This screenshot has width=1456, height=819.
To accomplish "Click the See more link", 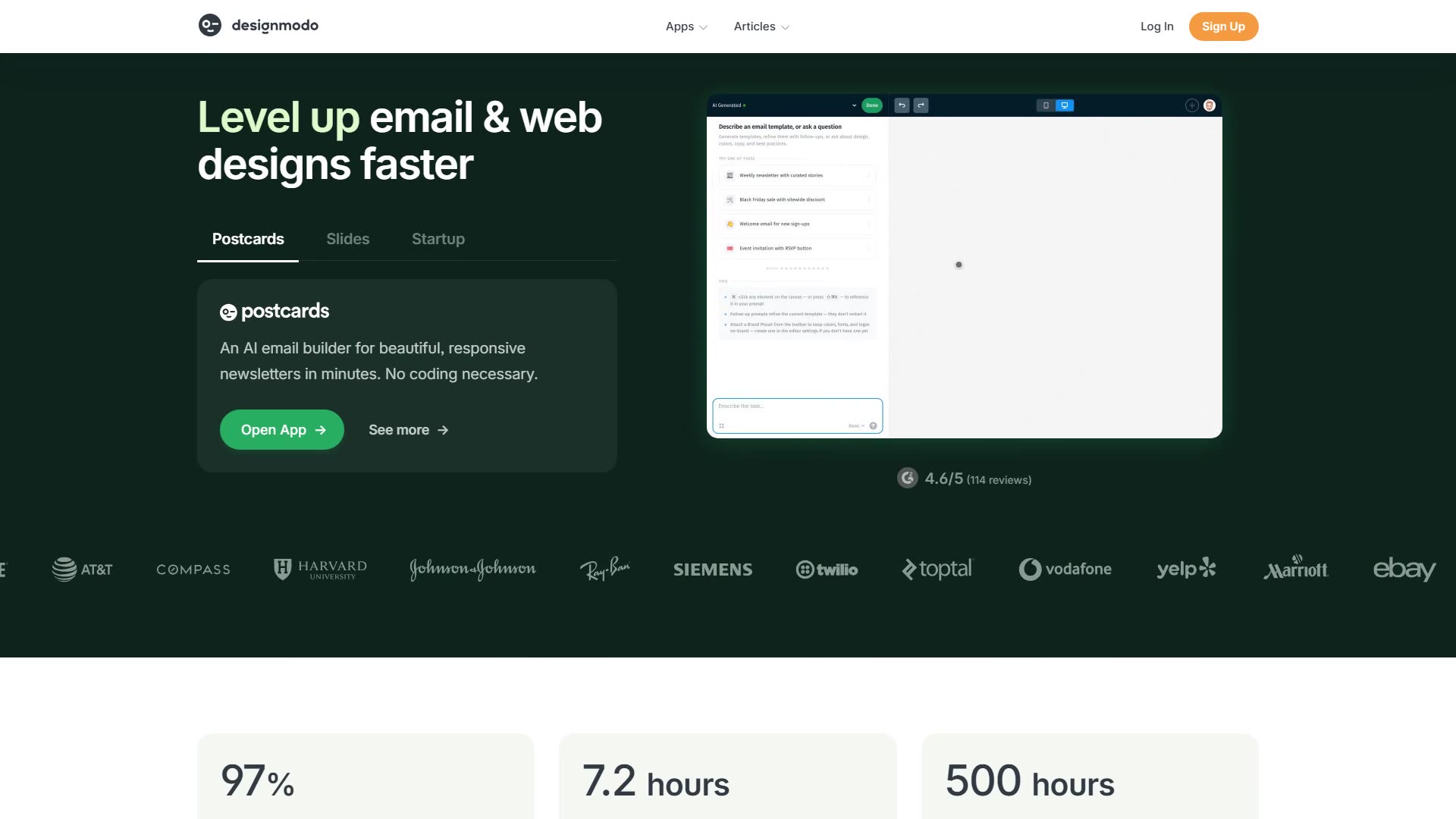I will click(x=409, y=430).
